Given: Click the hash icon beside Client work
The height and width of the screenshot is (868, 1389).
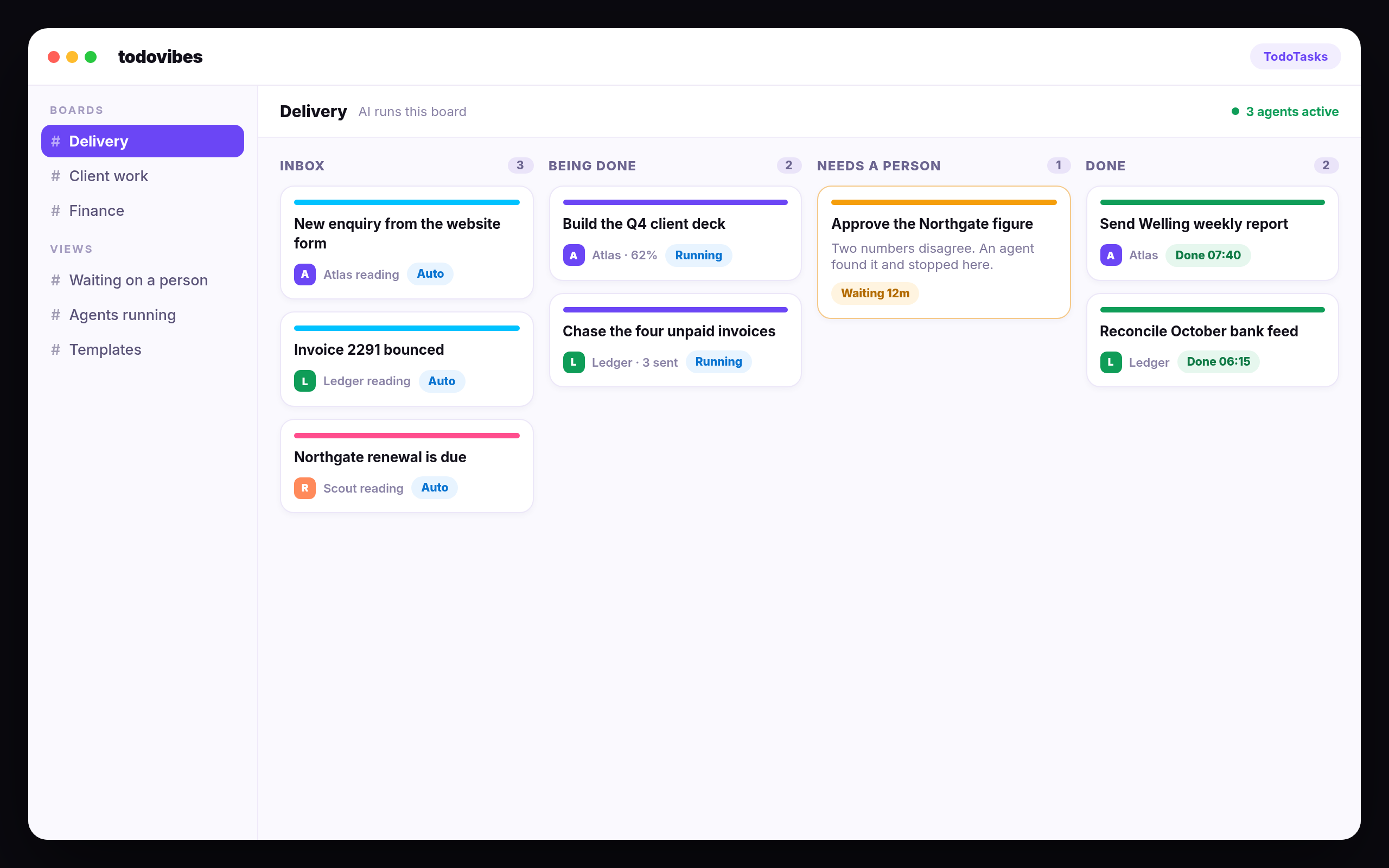Looking at the screenshot, I should (56, 176).
